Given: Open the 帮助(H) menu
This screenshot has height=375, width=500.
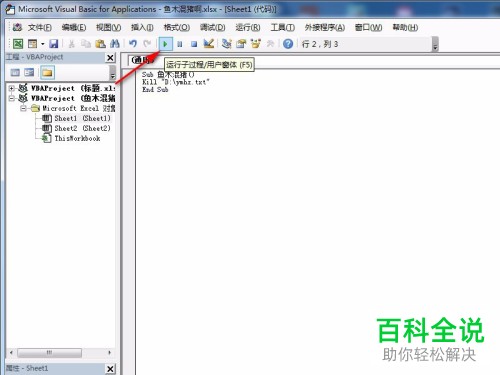Looking at the screenshot, I should coord(405,27).
